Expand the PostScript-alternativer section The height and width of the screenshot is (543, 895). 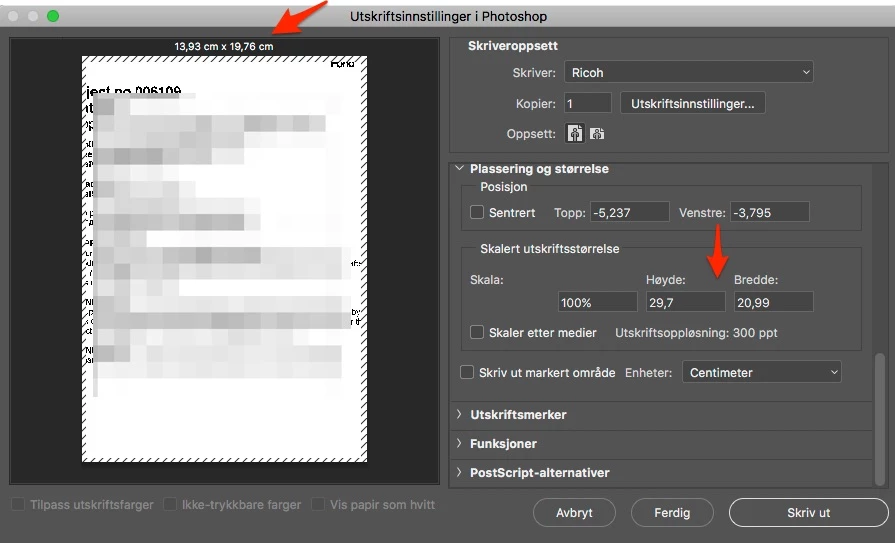click(x=459, y=472)
